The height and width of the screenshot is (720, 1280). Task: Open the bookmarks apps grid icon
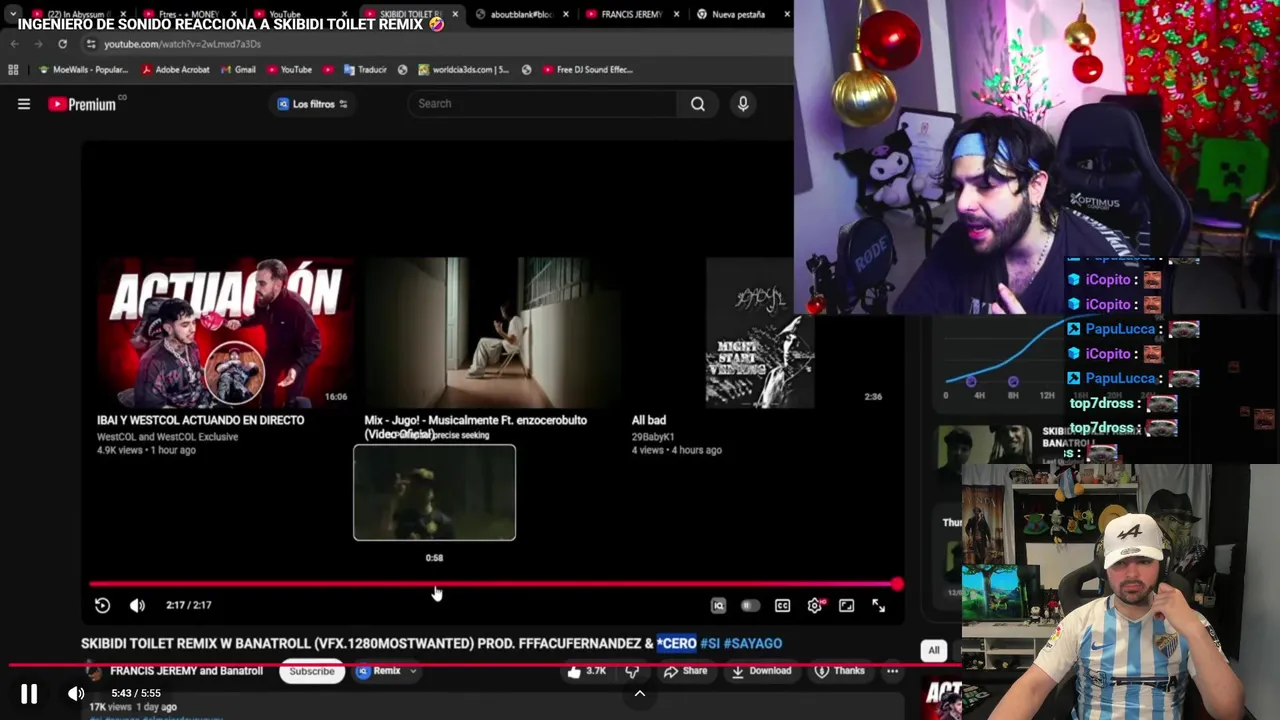[x=13, y=70]
